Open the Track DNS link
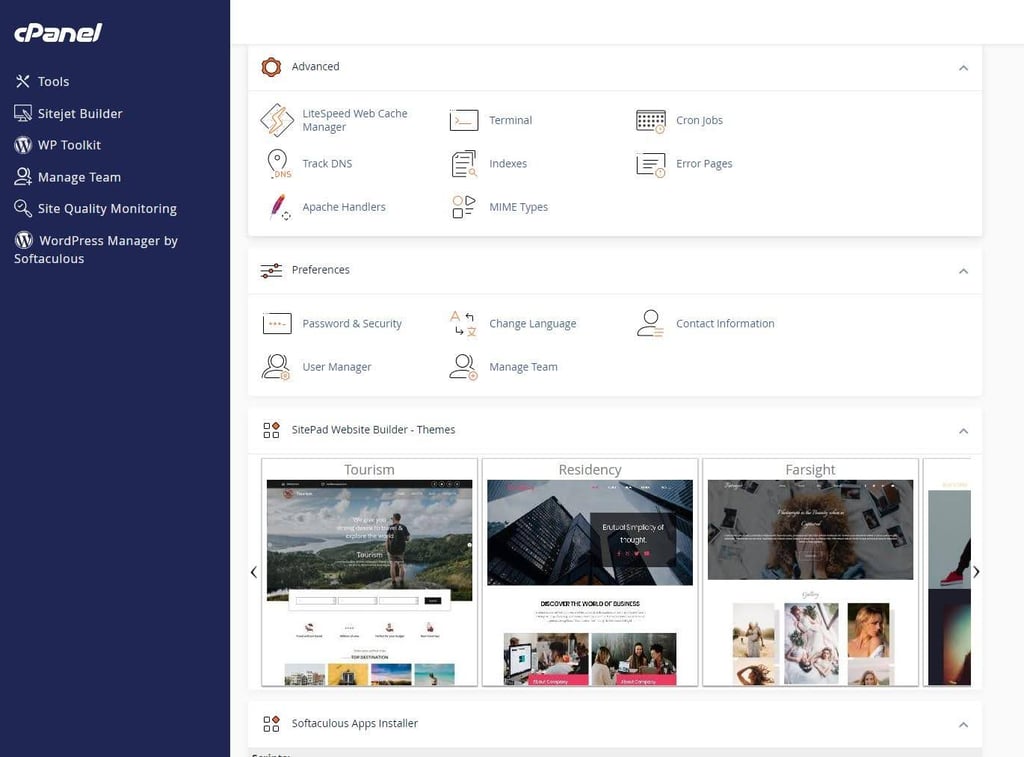 click(327, 163)
